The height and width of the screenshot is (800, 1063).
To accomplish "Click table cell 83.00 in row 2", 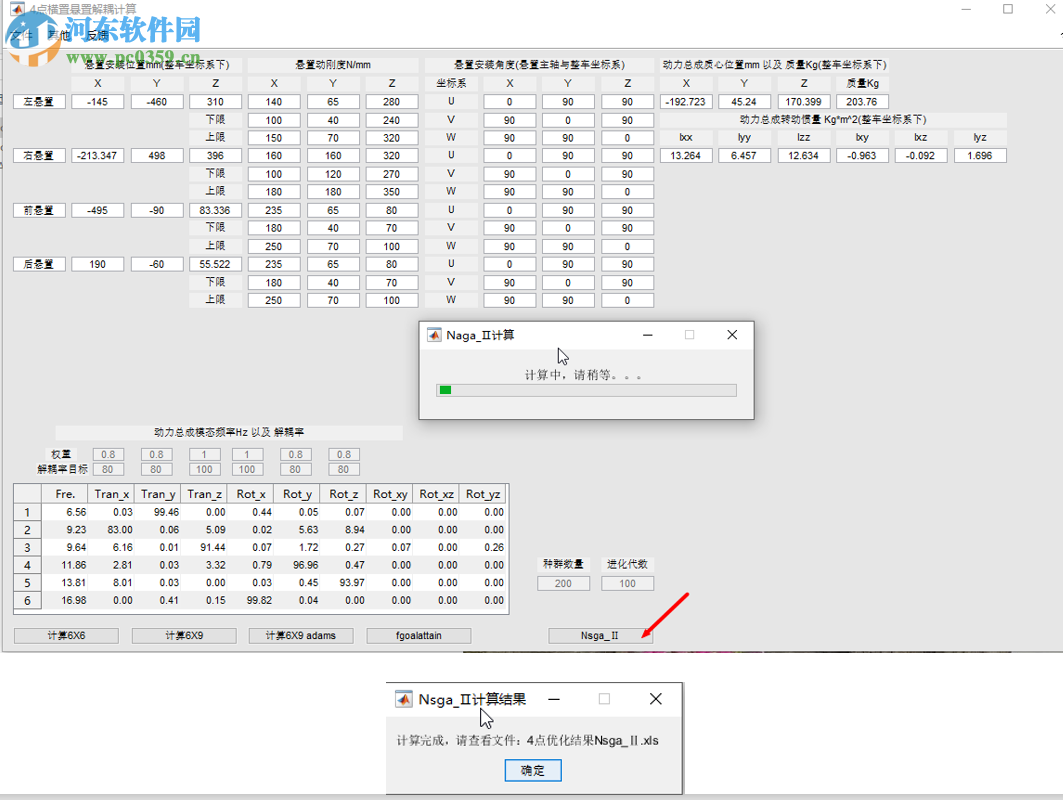I will point(112,530).
